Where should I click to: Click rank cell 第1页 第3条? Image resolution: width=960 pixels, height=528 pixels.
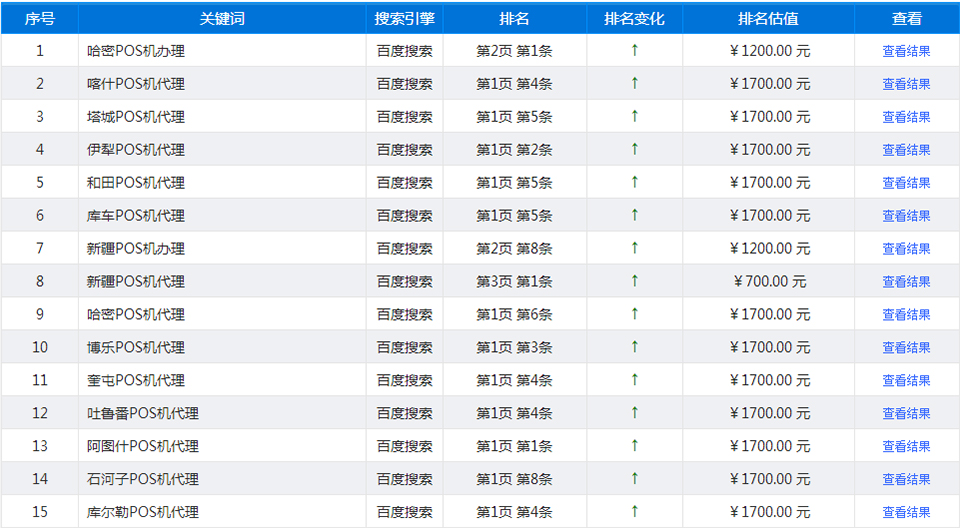click(514, 347)
